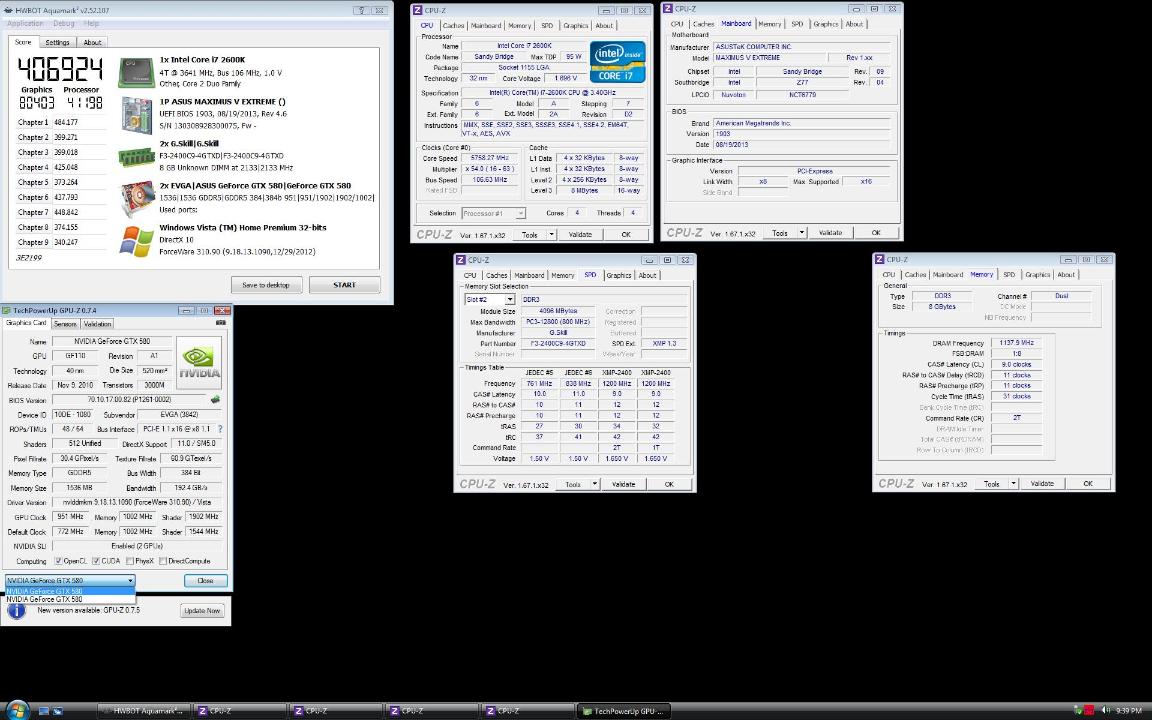Open the Processor #1 selection dropdown
Screen dimensions: 1152x720
point(493,213)
